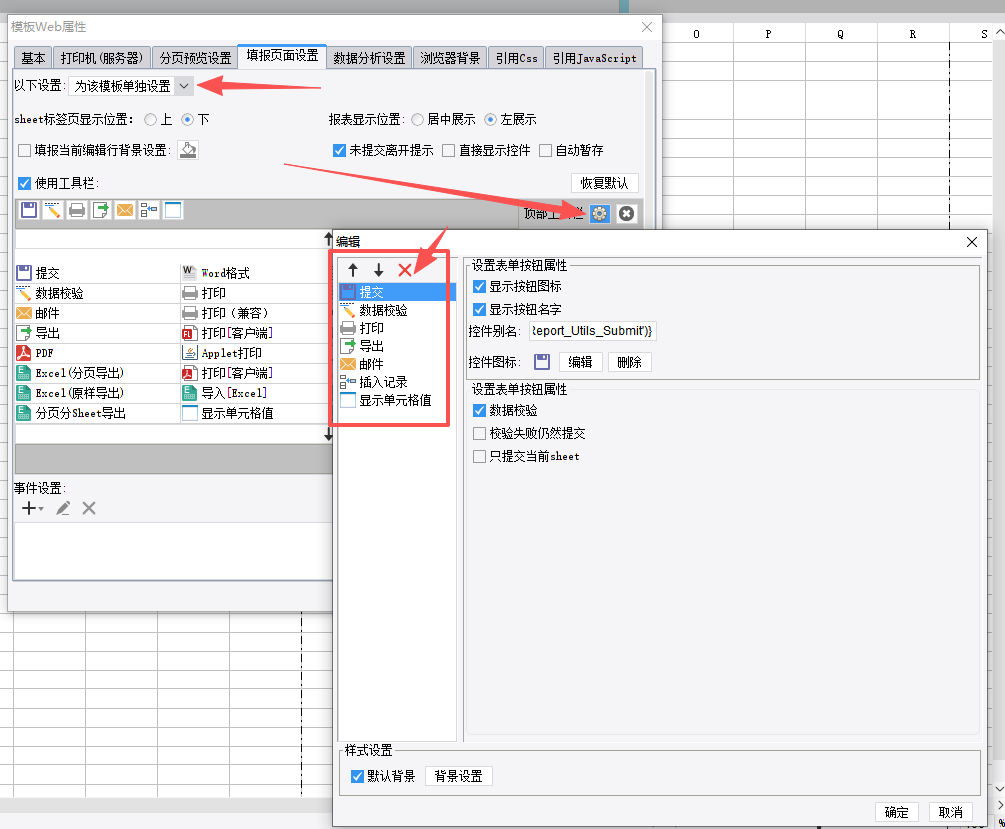Select 左展示 radio button

pos(490,119)
